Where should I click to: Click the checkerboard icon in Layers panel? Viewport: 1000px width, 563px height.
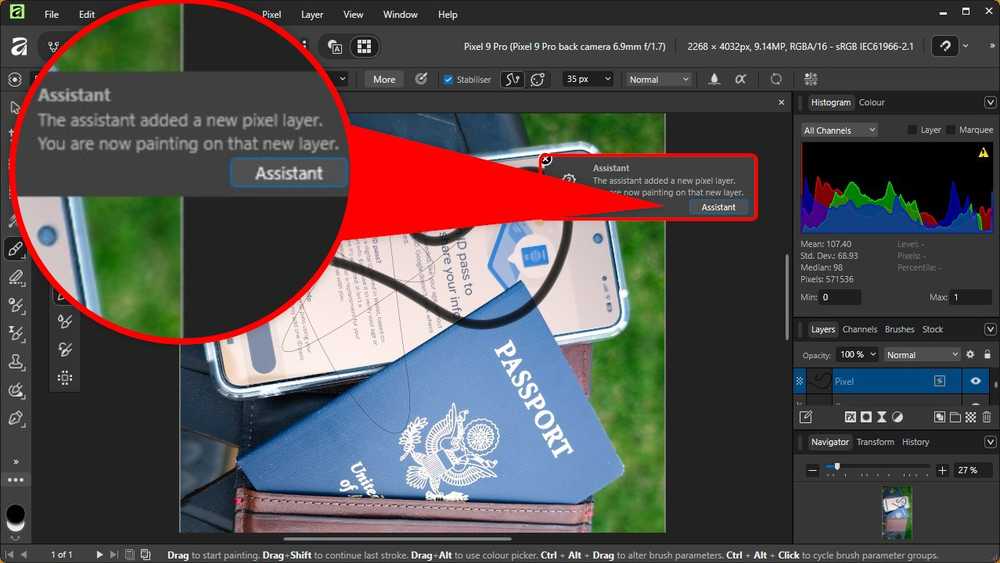[x=971, y=417]
